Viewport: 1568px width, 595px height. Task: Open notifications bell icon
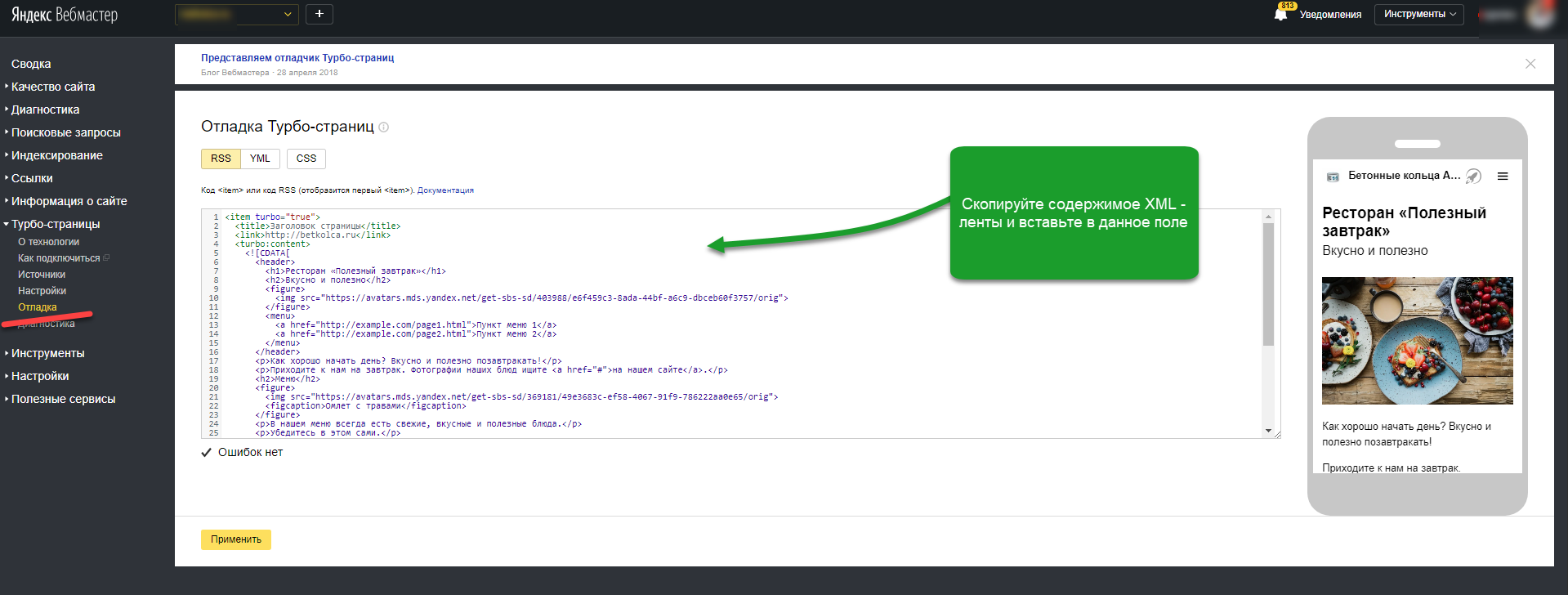point(1280,14)
